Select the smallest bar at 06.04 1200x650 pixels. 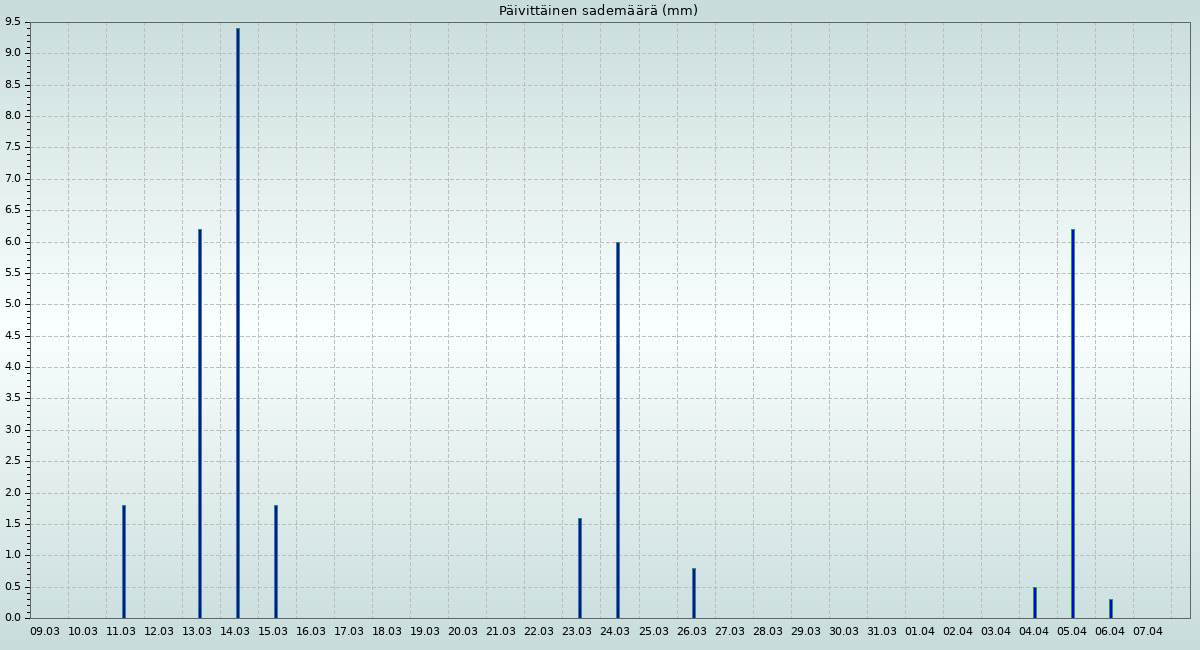coord(1111,608)
